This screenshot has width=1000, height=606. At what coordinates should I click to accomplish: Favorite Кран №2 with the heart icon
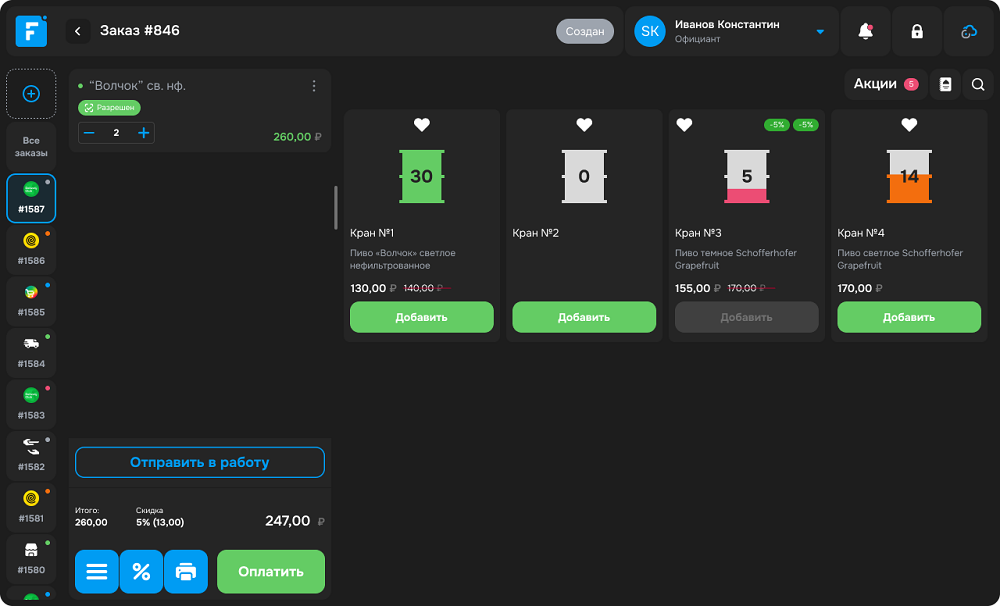pos(584,125)
